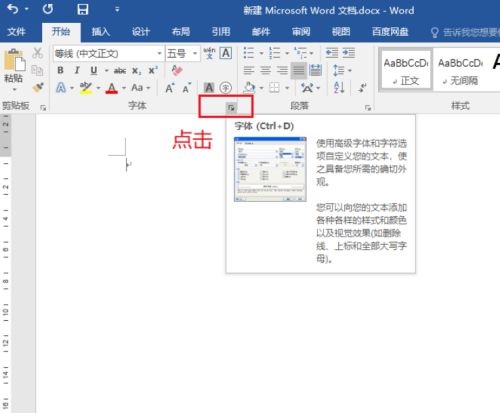Open the 邮件 ribbon tab
The height and width of the screenshot is (413, 500).
coord(261,32)
